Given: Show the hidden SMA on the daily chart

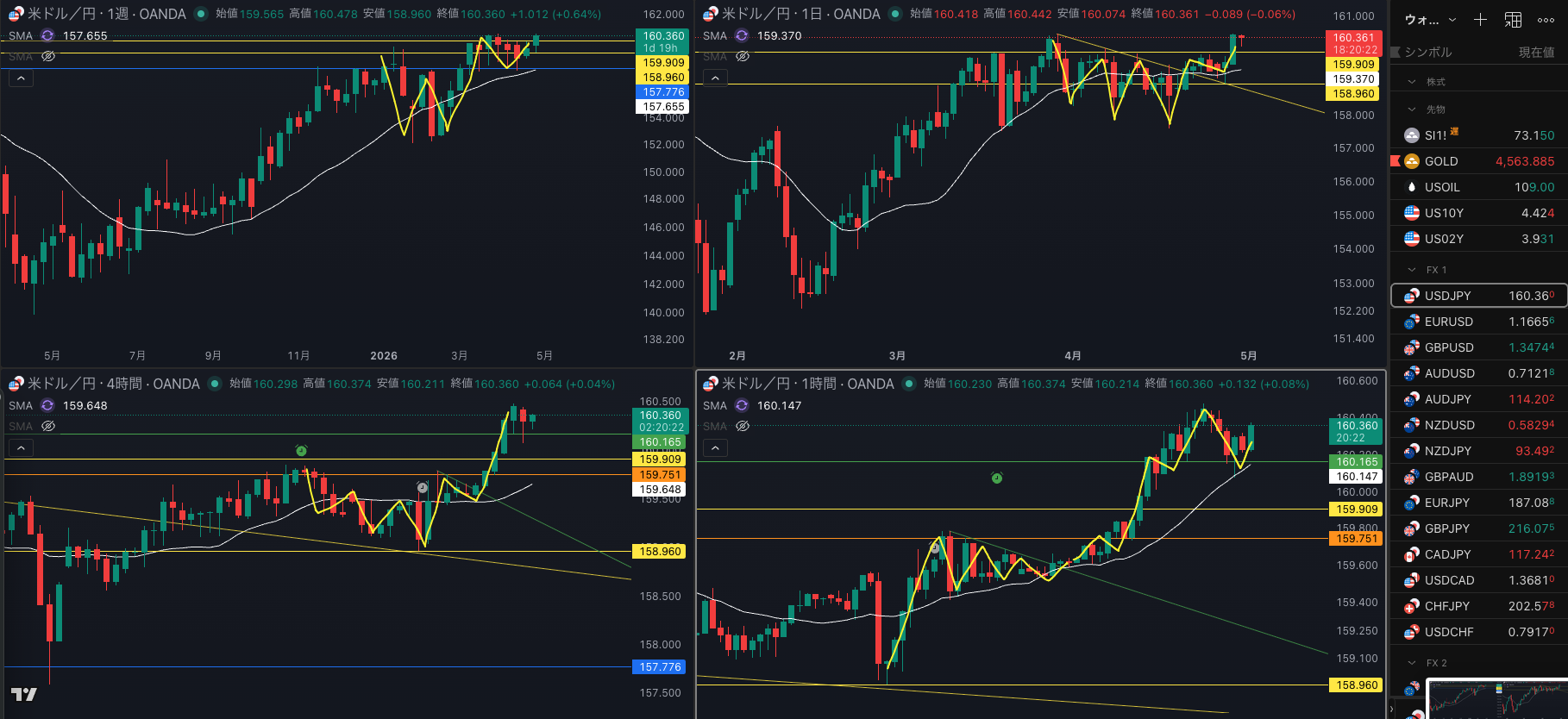Looking at the screenshot, I should [x=743, y=56].
